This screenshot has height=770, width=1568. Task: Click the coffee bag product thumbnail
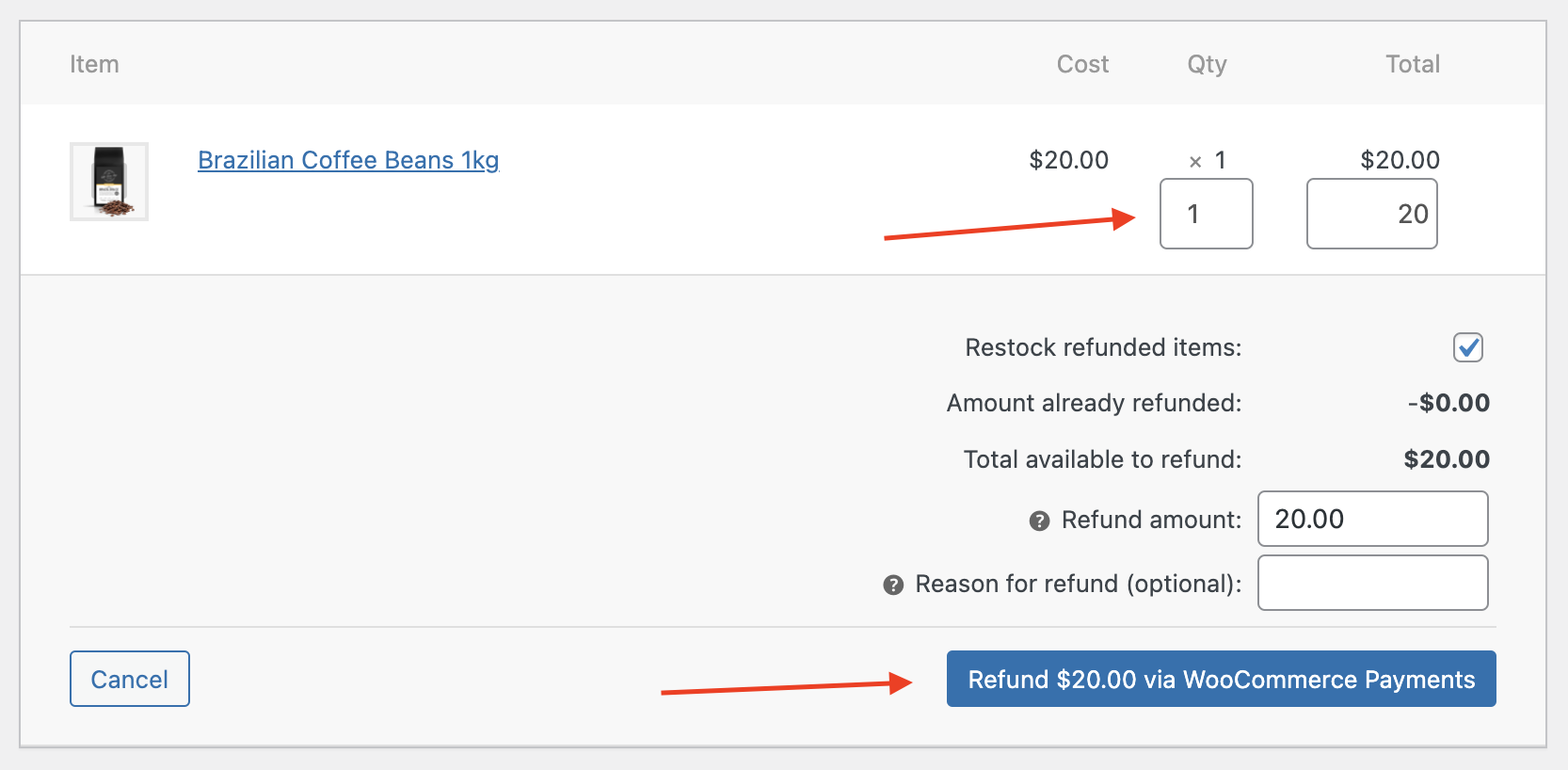[109, 182]
